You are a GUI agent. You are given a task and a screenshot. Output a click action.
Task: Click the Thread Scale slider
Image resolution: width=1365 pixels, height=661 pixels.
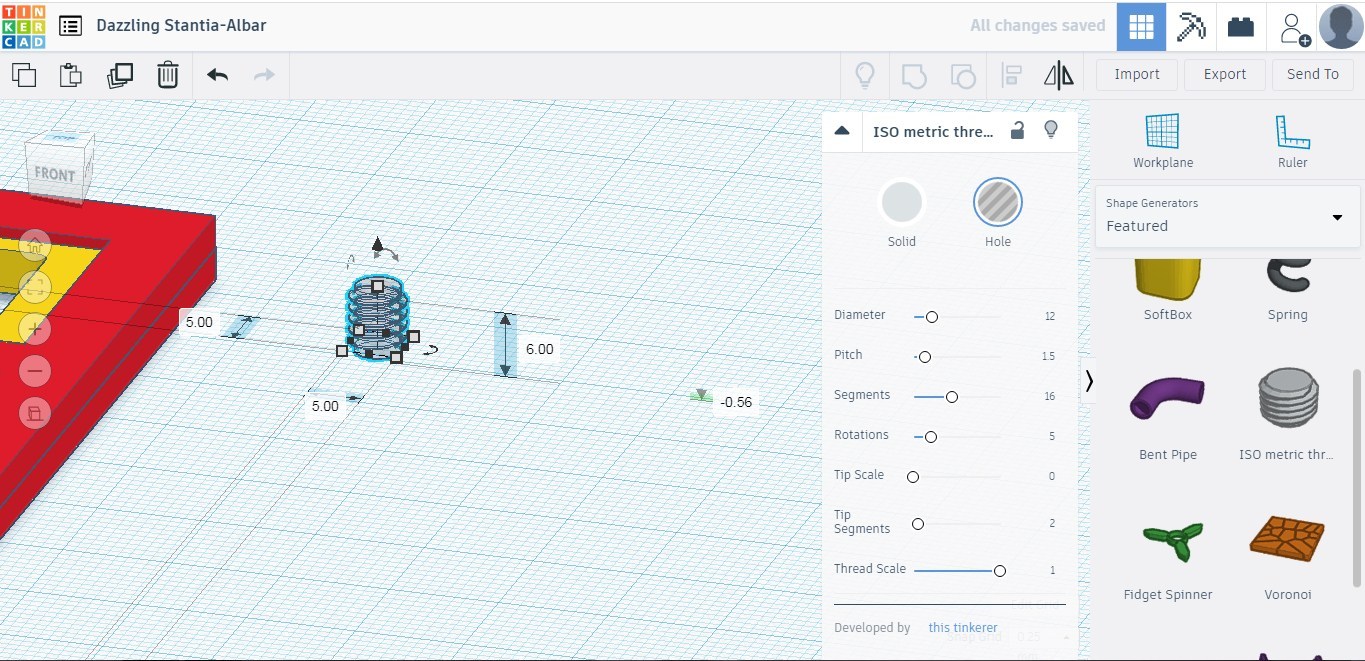coord(960,571)
